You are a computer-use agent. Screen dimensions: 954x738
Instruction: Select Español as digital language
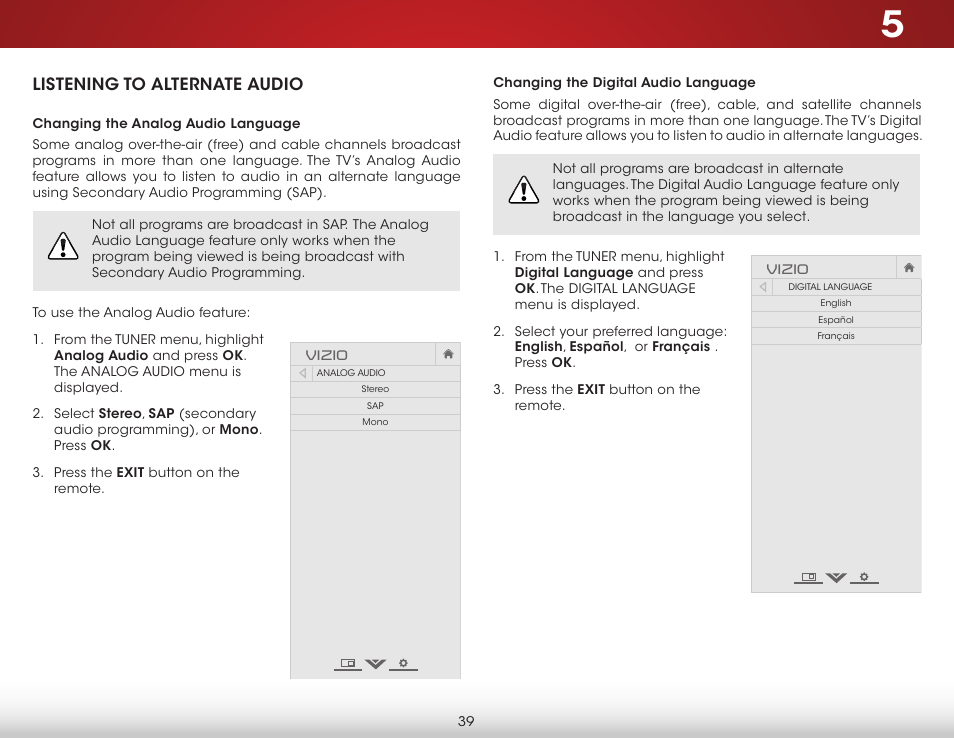(836, 319)
